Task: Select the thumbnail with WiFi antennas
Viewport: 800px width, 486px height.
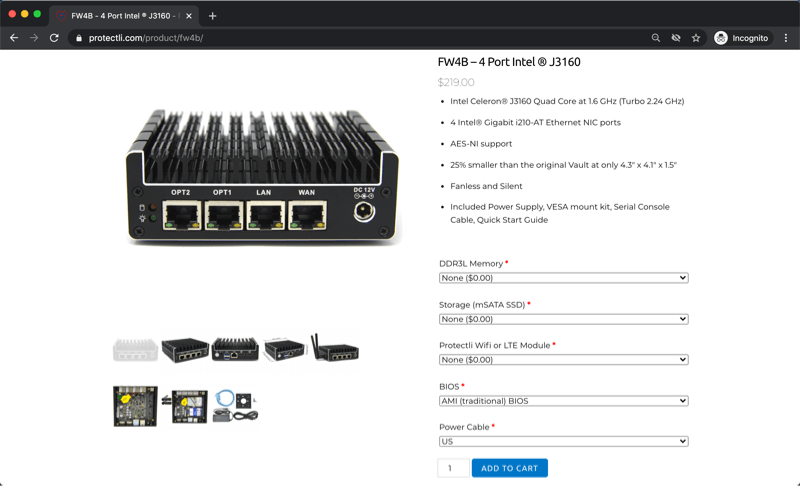Action: click(334, 348)
